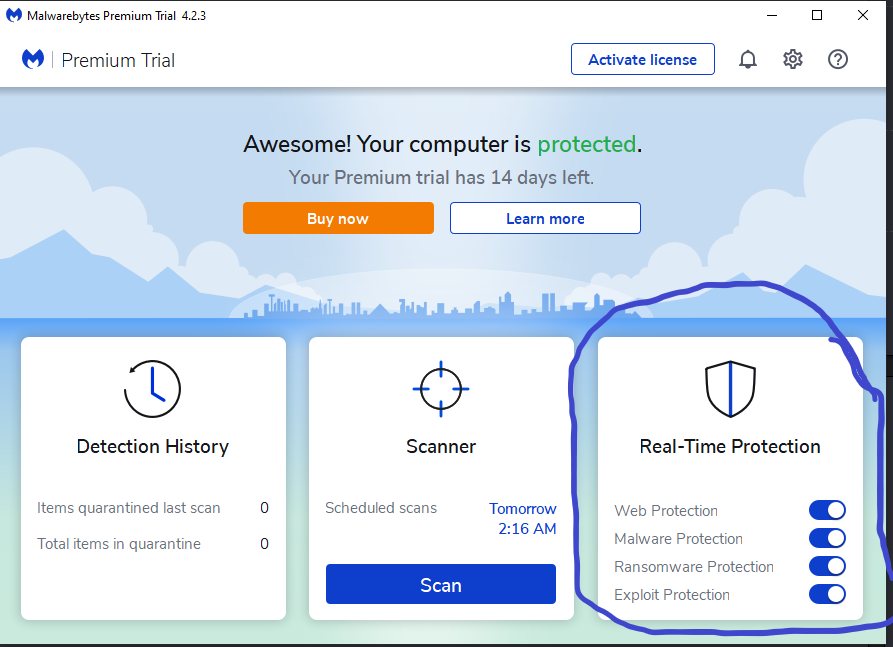
Task: Open scheduled scan time Tomorrow 2:16 AM
Action: pyautogui.click(x=523, y=519)
